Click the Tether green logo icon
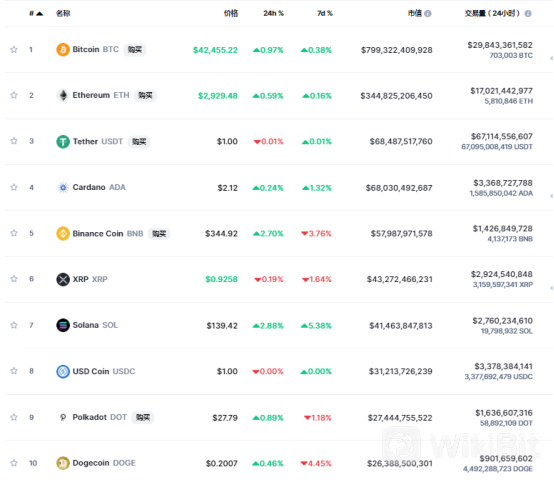Screen dimensions: 554x482 coord(63,142)
